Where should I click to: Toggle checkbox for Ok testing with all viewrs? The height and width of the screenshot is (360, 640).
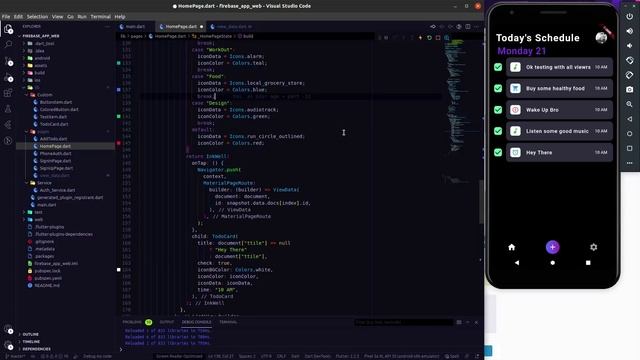click(498, 67)
